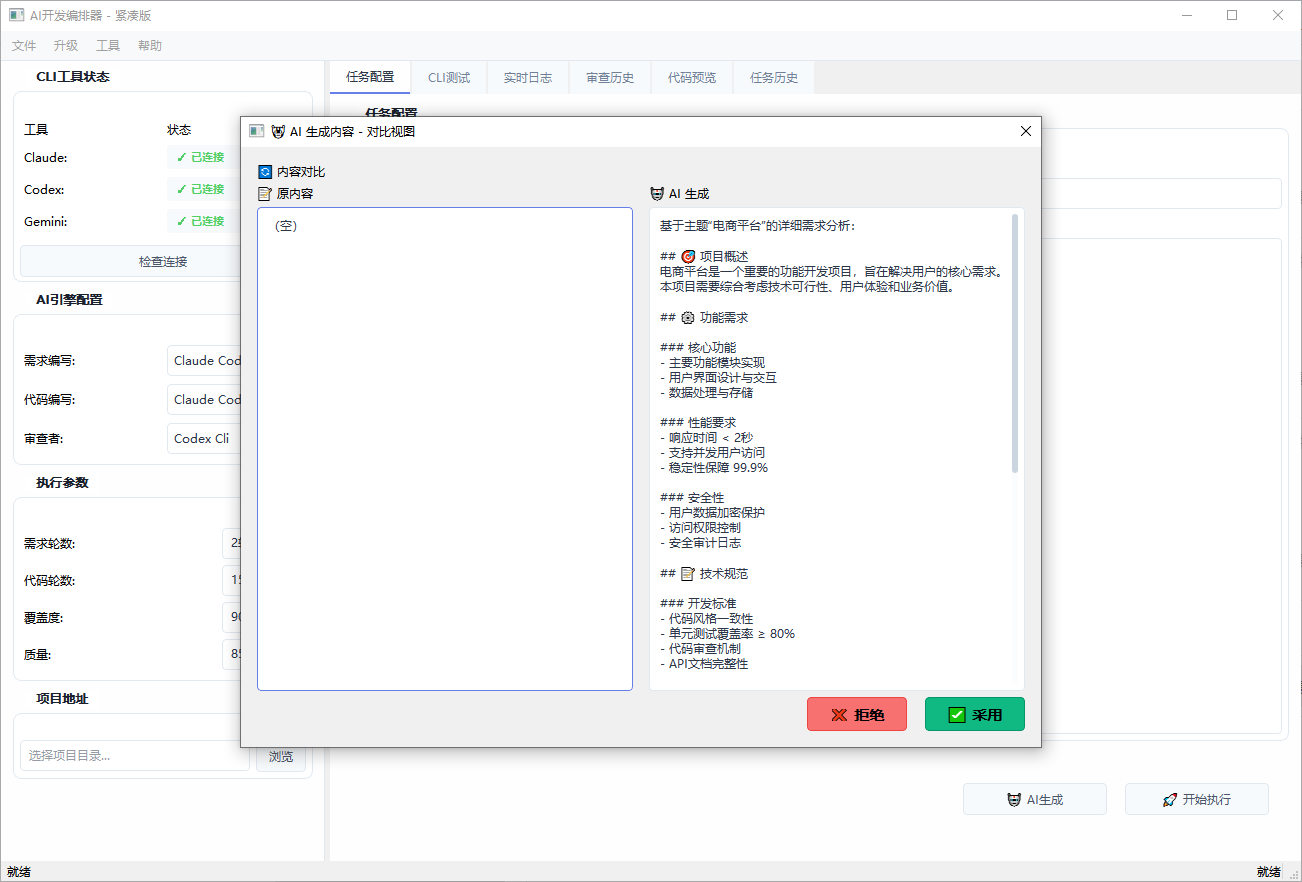
Task: Click the refresh icon beside 内容对比
Action: tap(265, 172)
